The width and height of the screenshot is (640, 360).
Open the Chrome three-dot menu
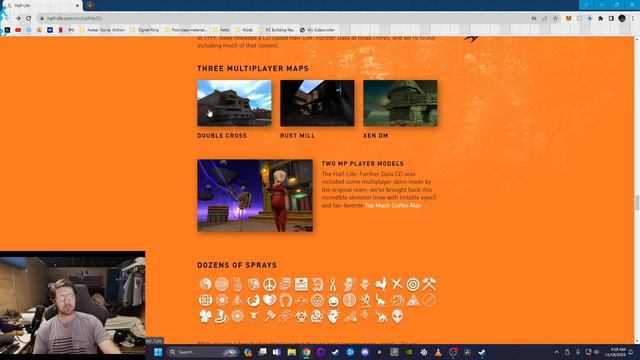click(x=633, y=18)
